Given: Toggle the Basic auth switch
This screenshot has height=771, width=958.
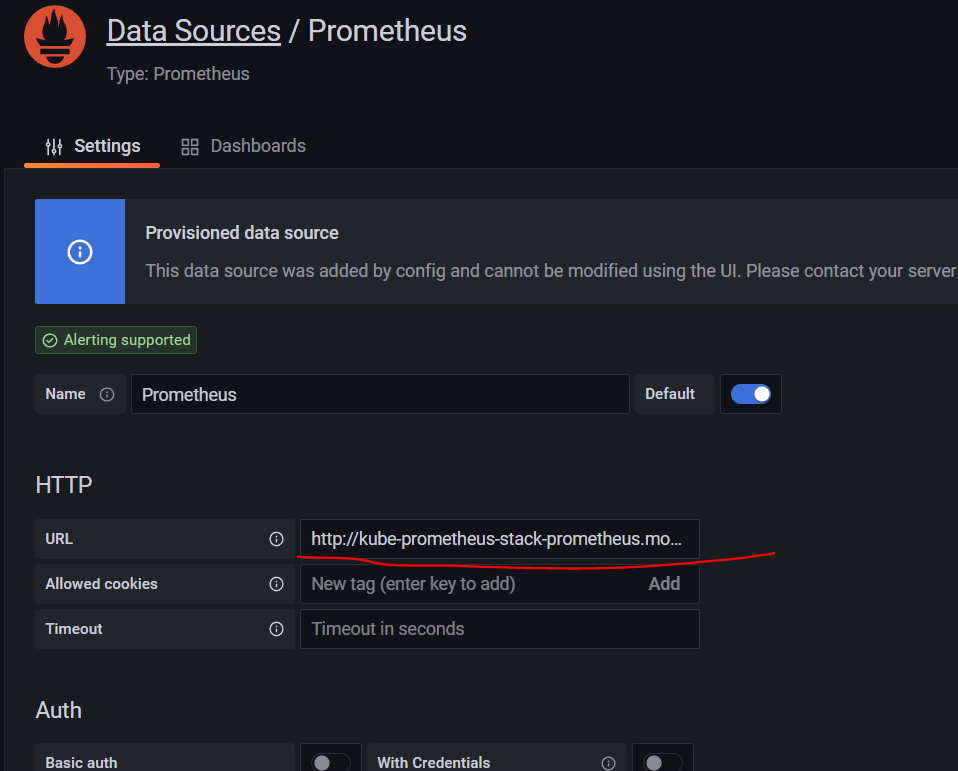Looking at the screenshot, I should 331,762.
